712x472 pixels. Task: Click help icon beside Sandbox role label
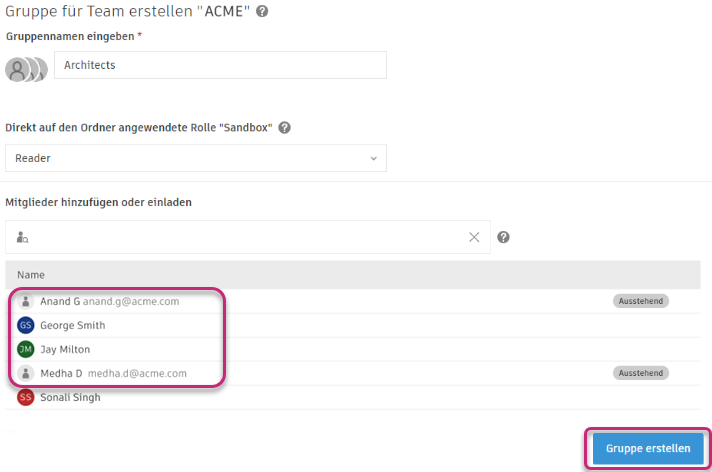pyautogui.click(x=285, y=128)
